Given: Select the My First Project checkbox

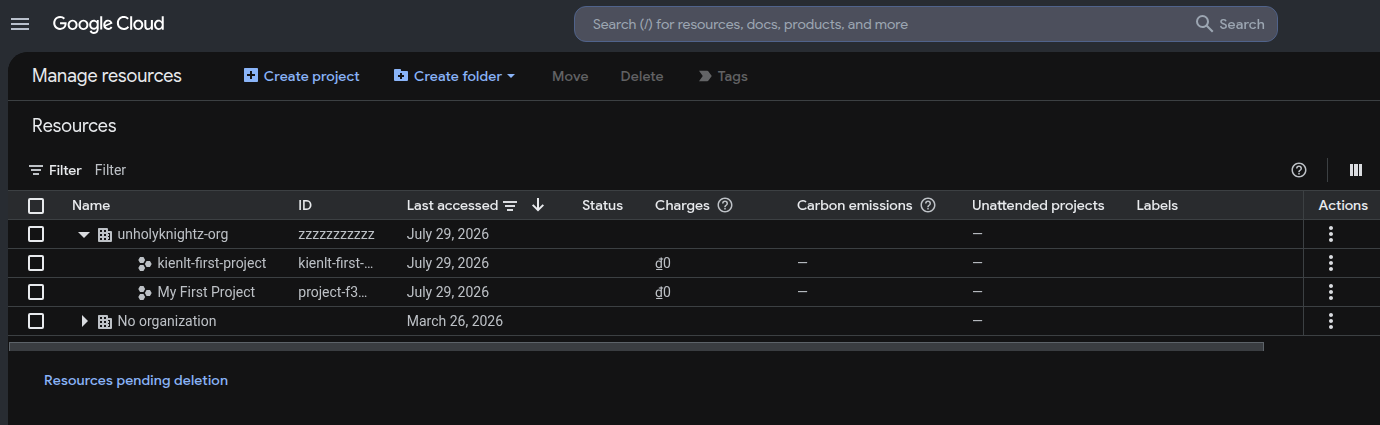Looking at the screenshot, I should point(36,292).
